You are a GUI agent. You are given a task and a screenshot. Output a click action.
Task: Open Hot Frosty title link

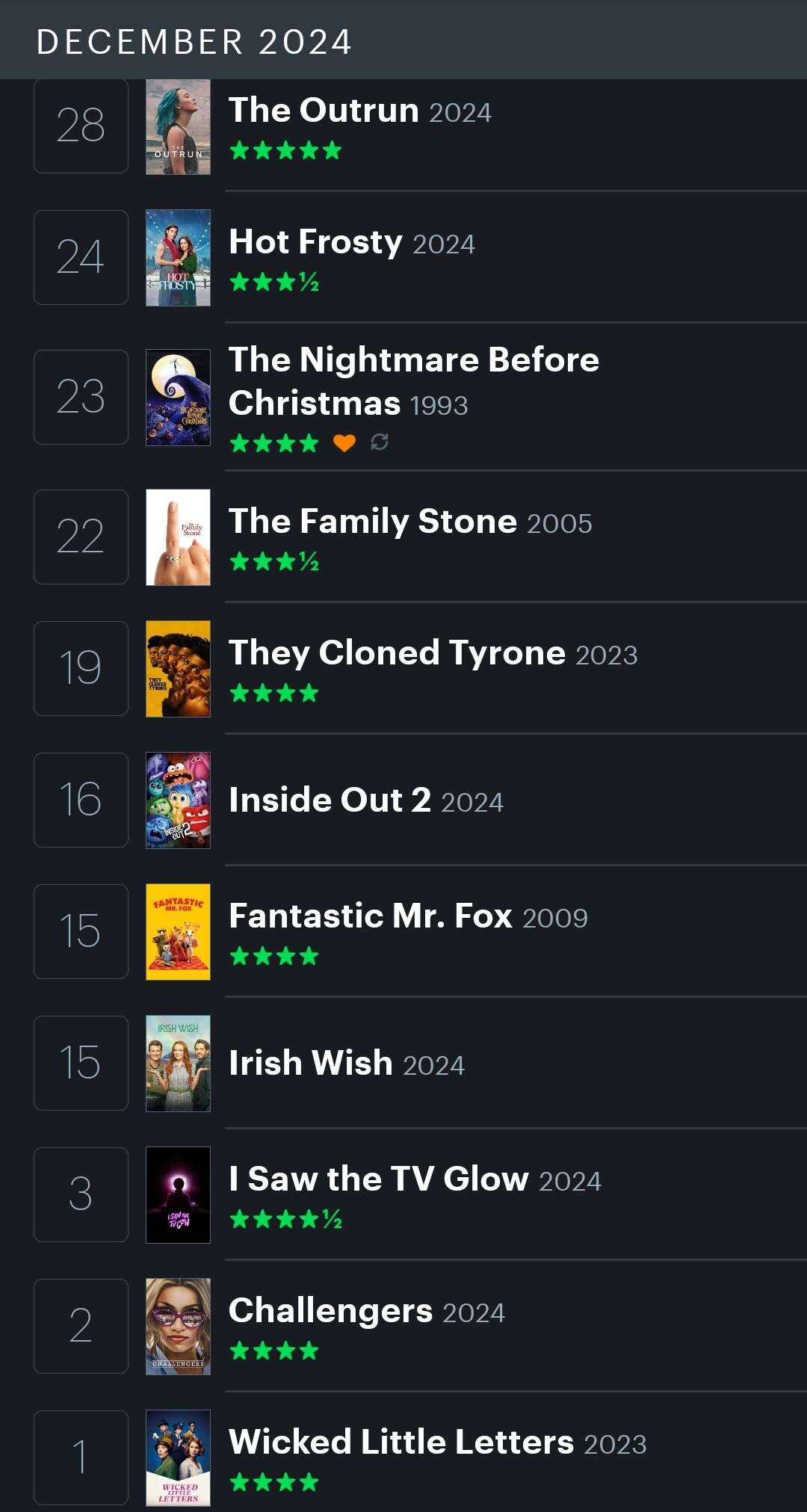pyautogui.click(x=315, y=241)
